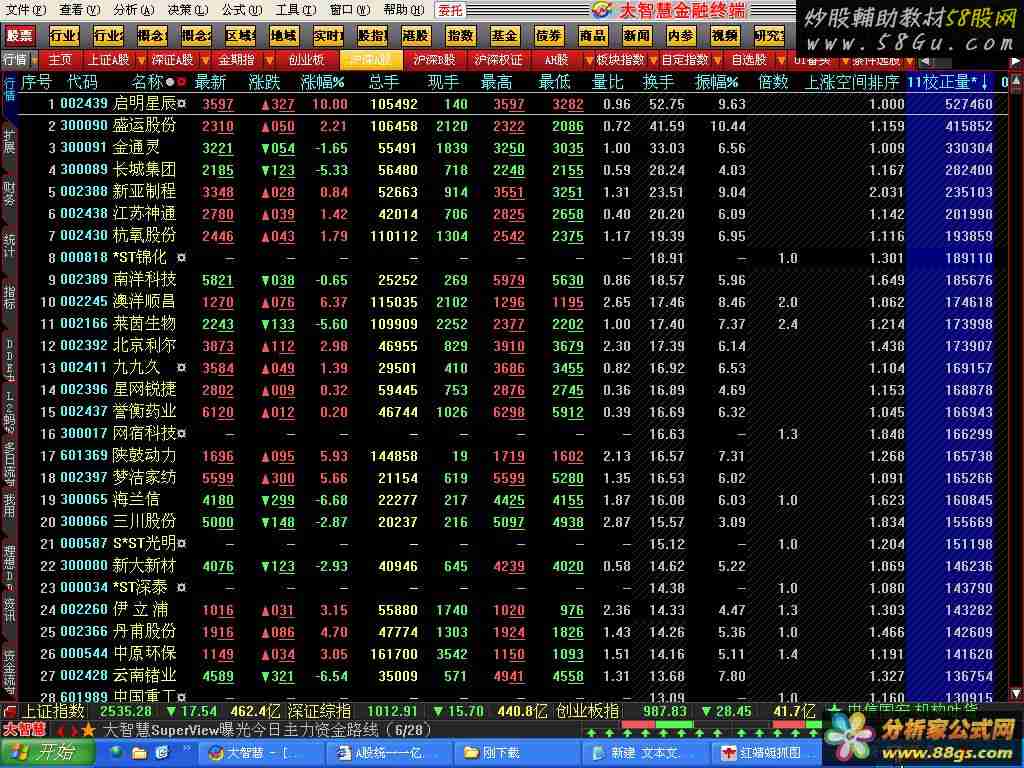Switch to the 沪深B股 tab
This screenshot has width=1024, height=768.
pyautogui.click(x=434, y=60)
